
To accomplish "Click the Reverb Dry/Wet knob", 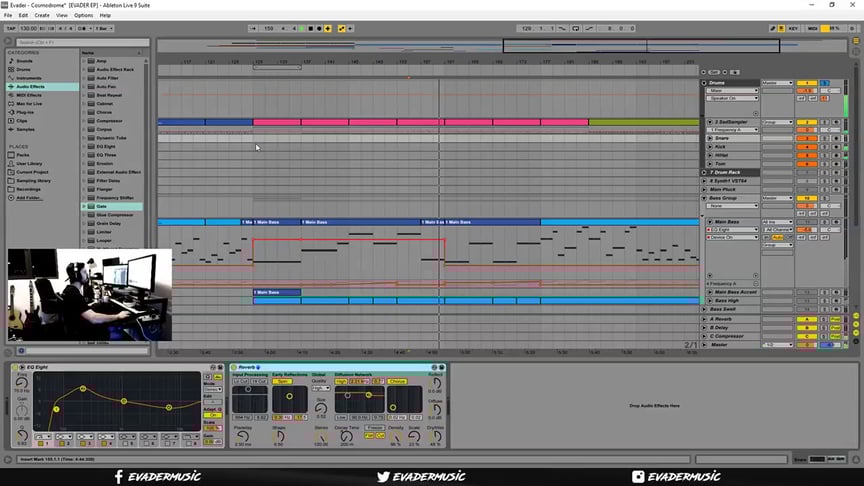I will [435, 437].
